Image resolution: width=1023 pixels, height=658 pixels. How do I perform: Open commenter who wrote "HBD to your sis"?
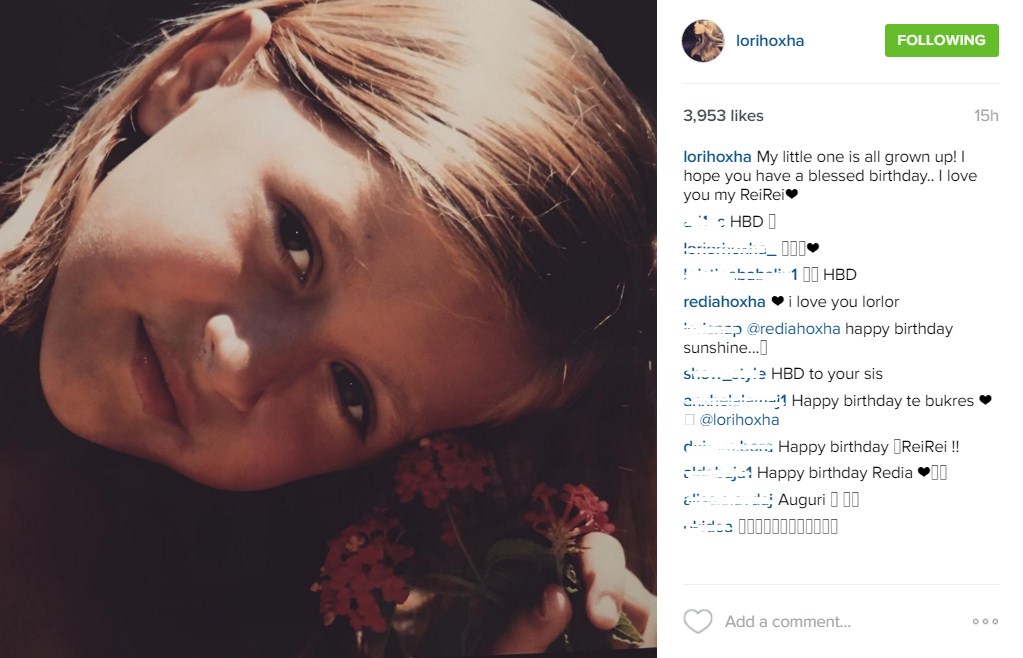click(x=724, y=374)
